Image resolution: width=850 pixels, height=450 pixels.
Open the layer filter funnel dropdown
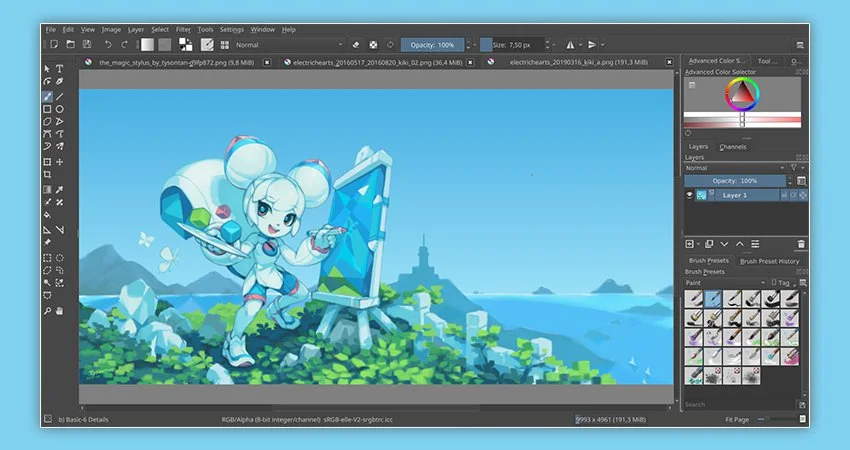click(x=796, y=168)
